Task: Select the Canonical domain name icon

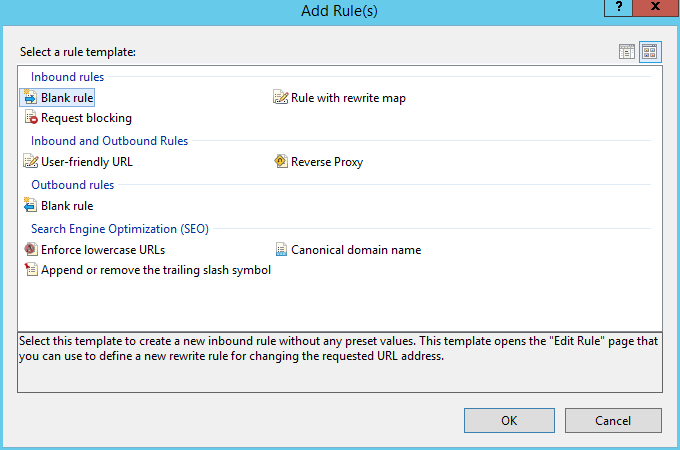Action: point(281,250)
